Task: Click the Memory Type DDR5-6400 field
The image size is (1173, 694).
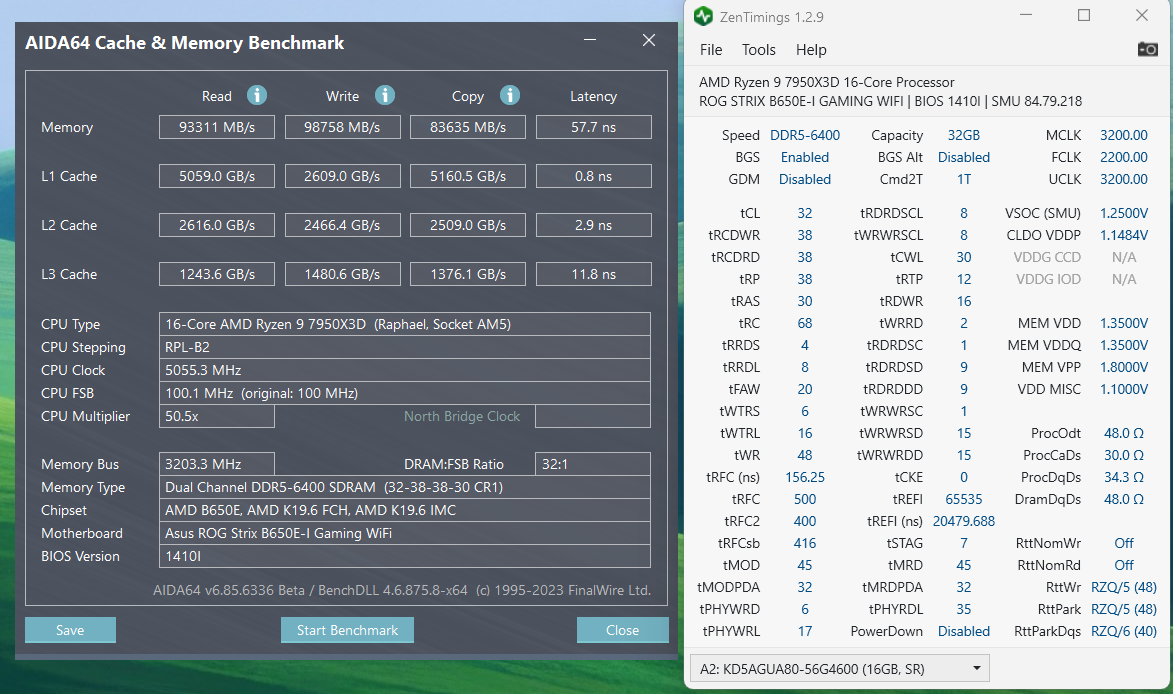Action: [x=405, y=488]
